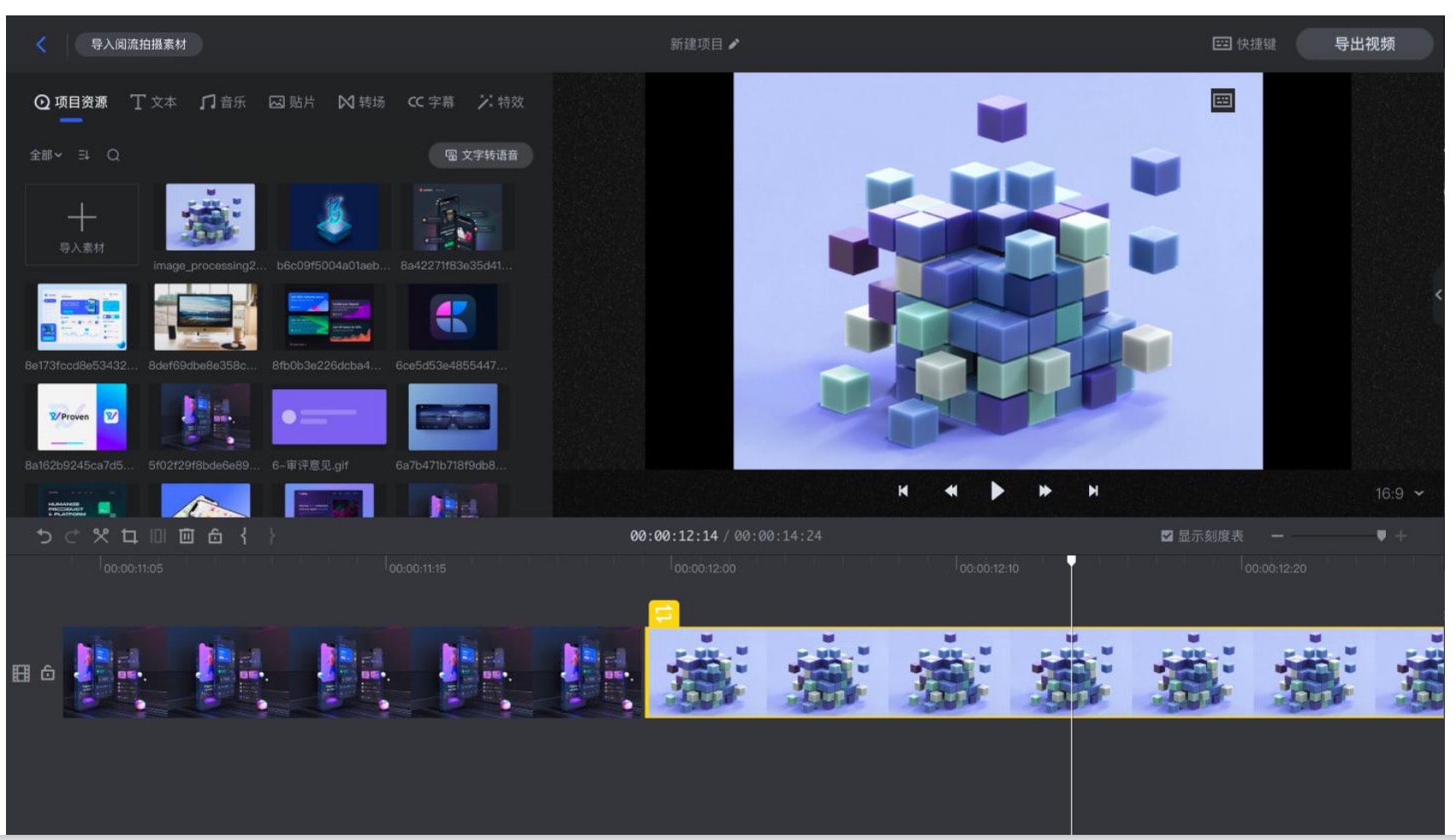
Task: Click the delete trash icon
Action: [x=186, y=536]
